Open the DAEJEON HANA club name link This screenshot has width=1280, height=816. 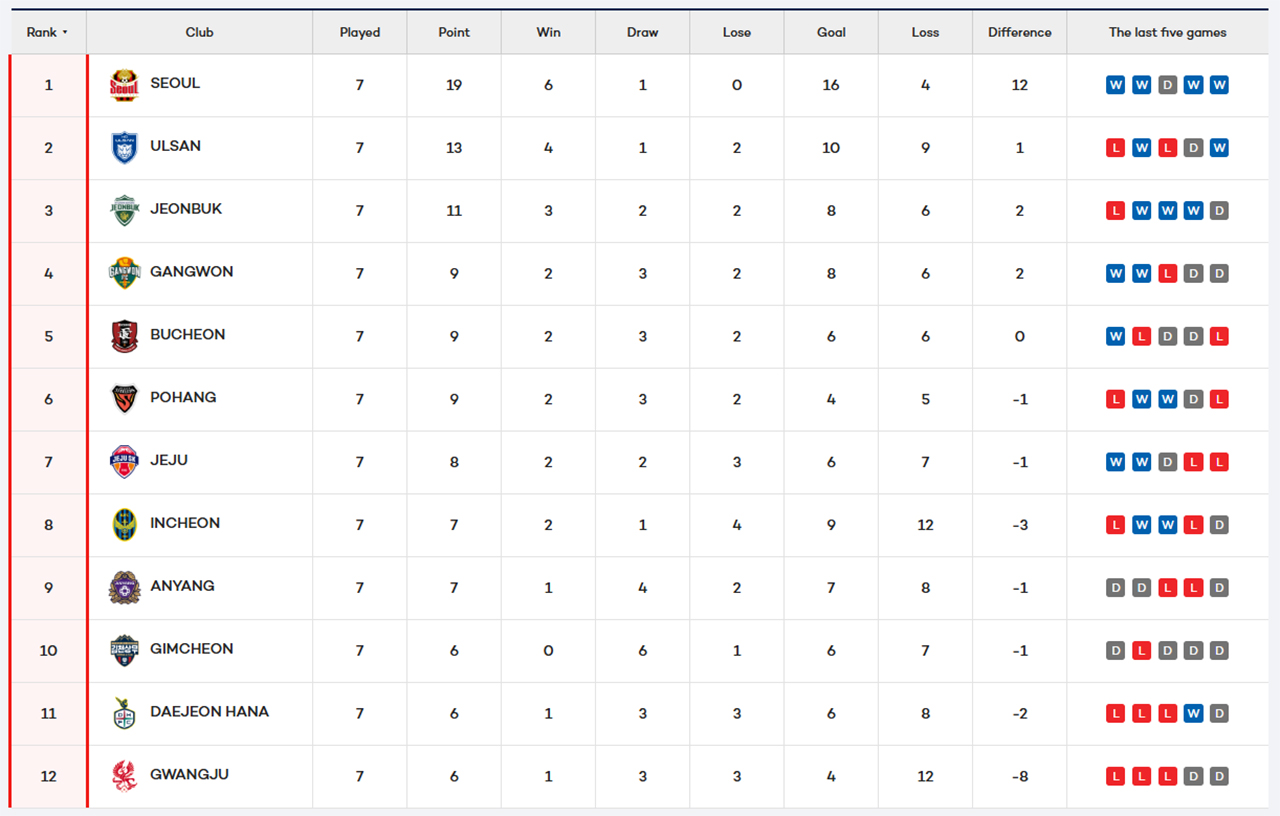(209, 712)
